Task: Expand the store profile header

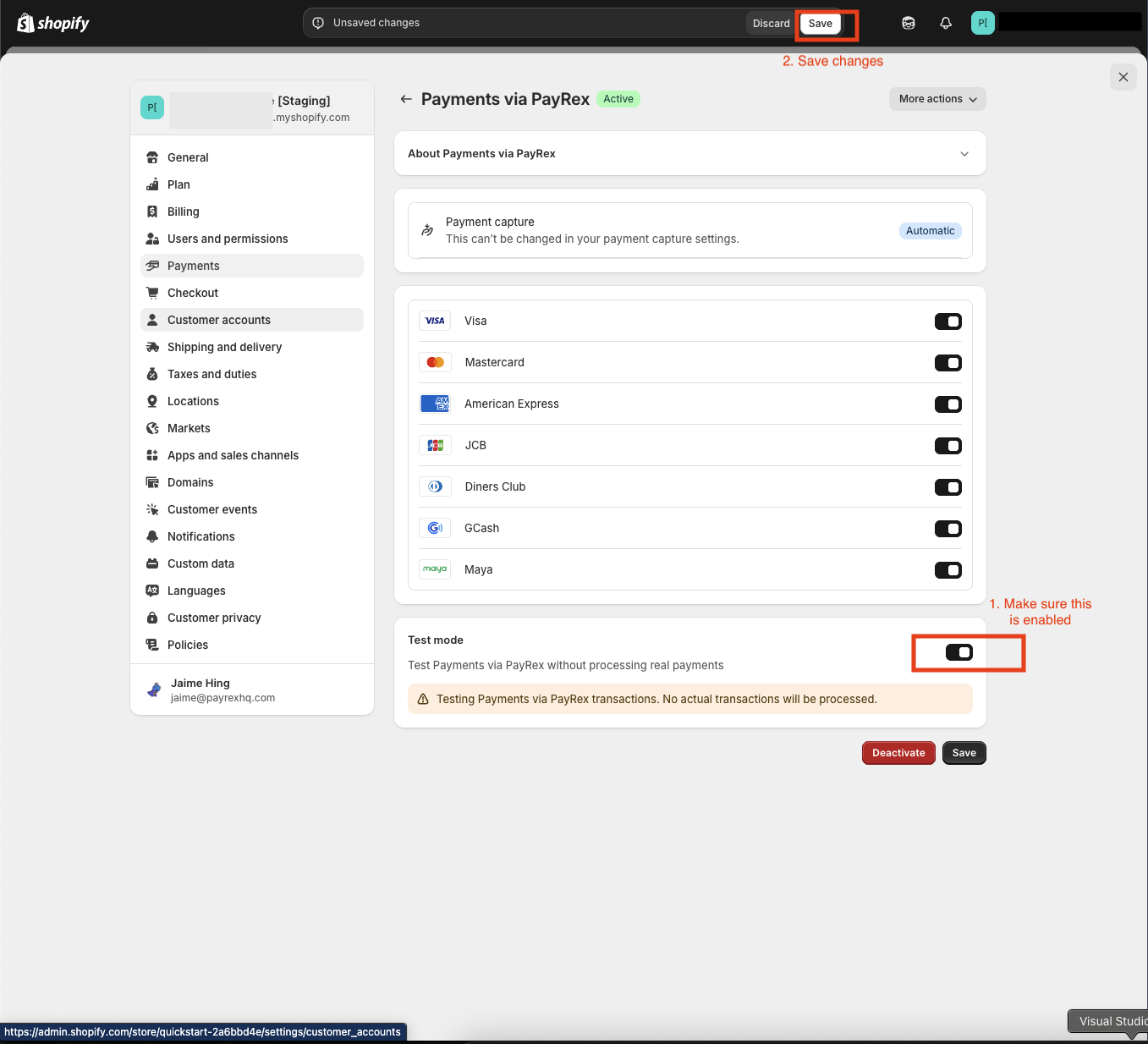Action: [251, 107]
